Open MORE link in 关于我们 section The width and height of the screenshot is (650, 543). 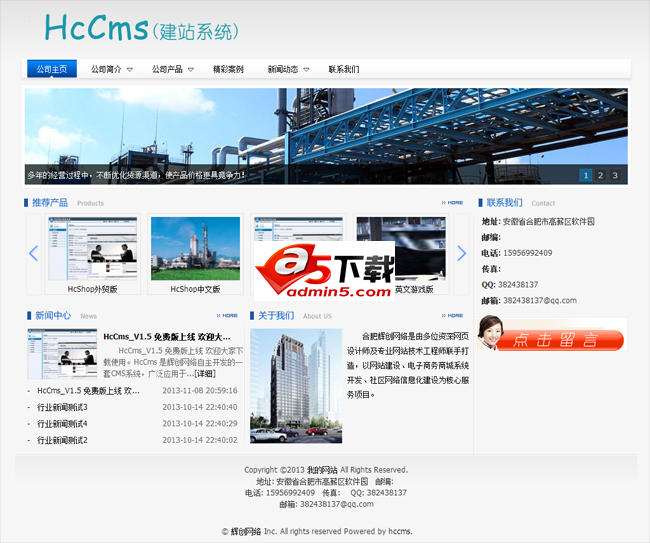[452, 315]
